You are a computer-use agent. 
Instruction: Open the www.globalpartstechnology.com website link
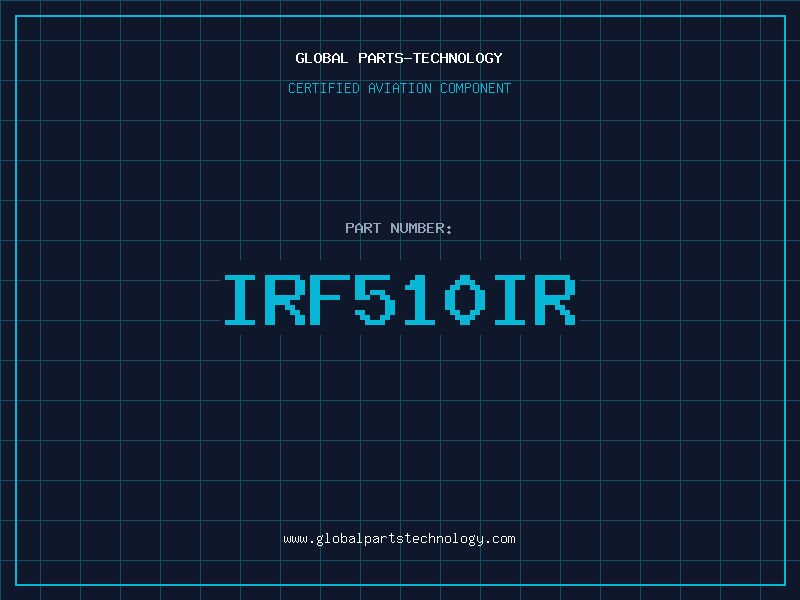click(399, 539)
